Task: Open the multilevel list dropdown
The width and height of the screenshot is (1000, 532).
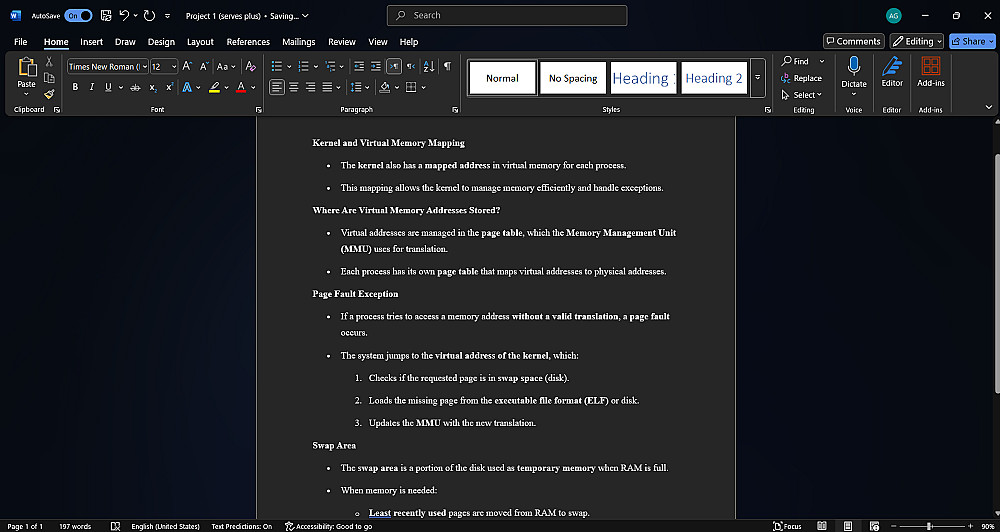Action: pyautogui.click(x=342, y=66)
